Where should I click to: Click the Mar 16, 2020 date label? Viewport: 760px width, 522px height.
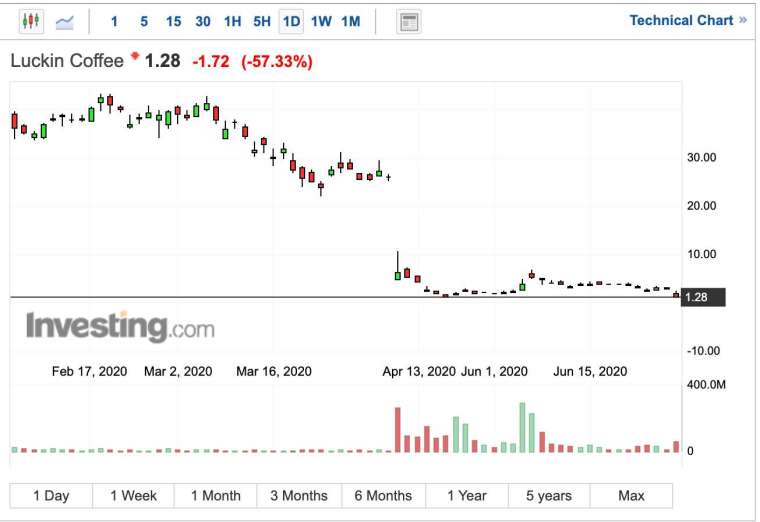coord(274,371)
